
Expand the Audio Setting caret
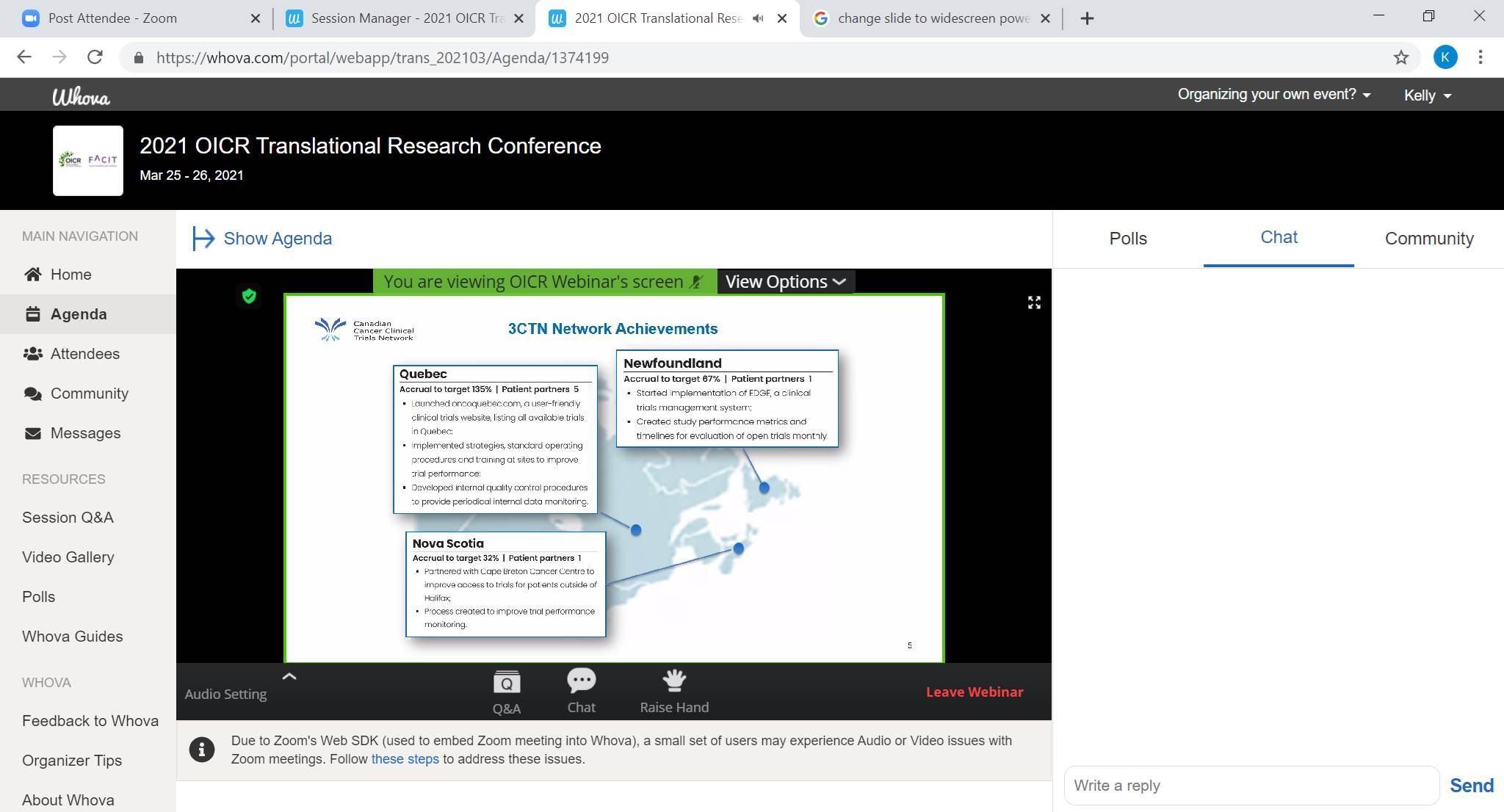289,677
